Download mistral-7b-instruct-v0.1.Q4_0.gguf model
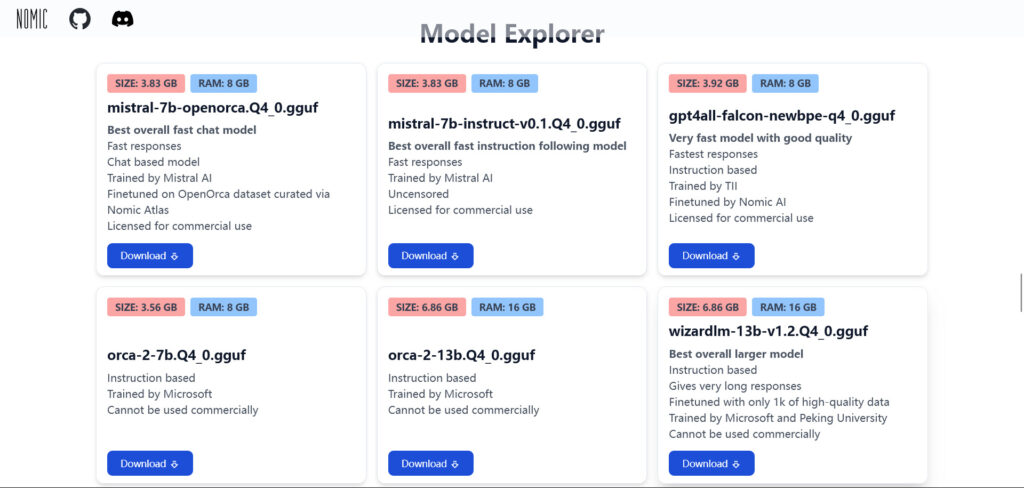Screen dimensions: 1024x488 pos(430,256)
